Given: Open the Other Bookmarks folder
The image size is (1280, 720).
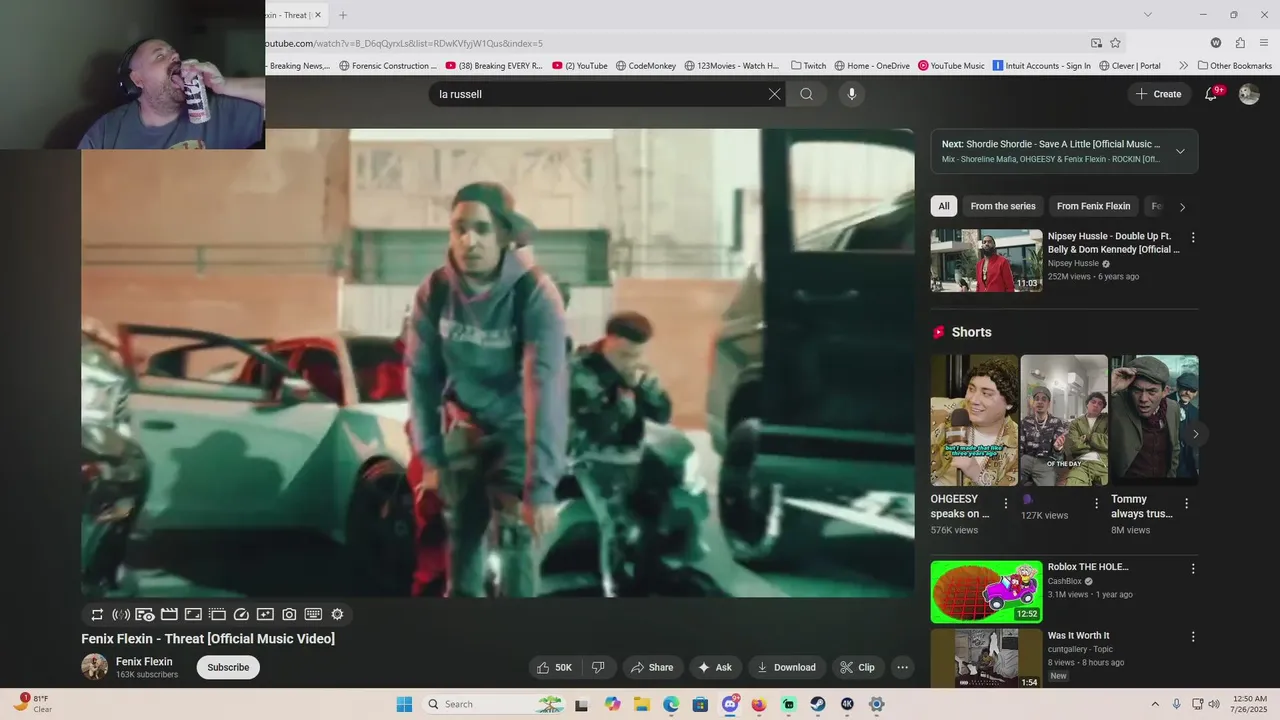Looking at the screenshot, I should click(x=1234, y=66).
